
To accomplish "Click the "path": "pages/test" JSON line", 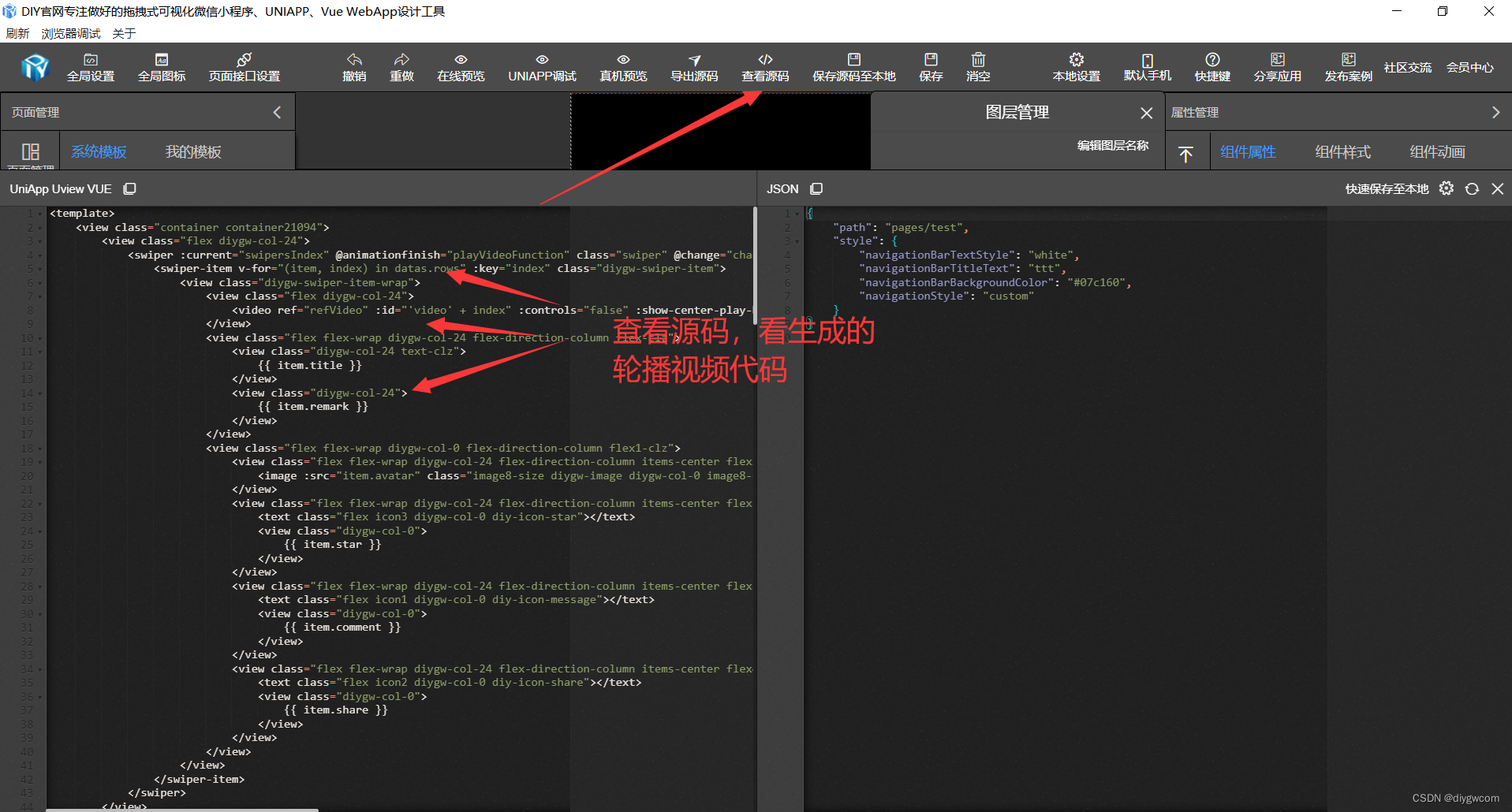I will pyautogui.click(x=901, y=228).
